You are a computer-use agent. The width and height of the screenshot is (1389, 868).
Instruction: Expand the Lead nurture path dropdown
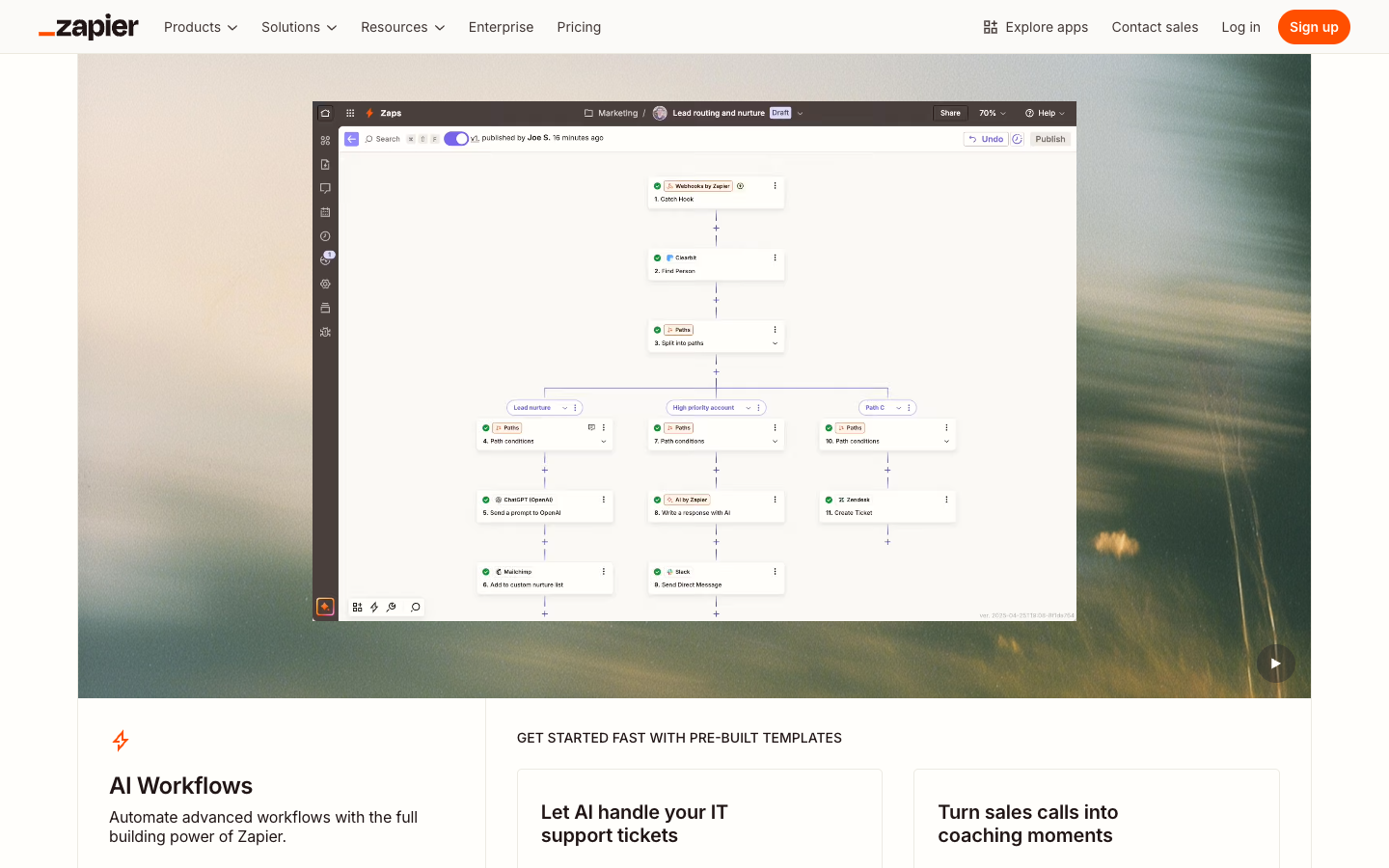coord(565,408)
